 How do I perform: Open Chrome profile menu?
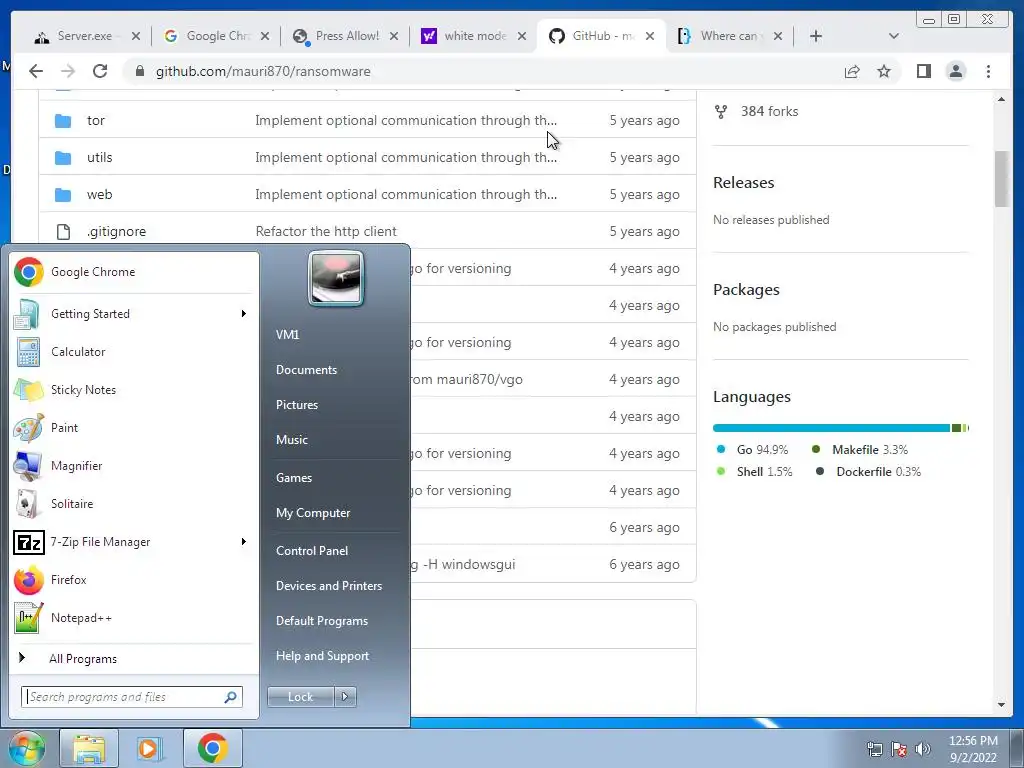[x=955, y=71]
